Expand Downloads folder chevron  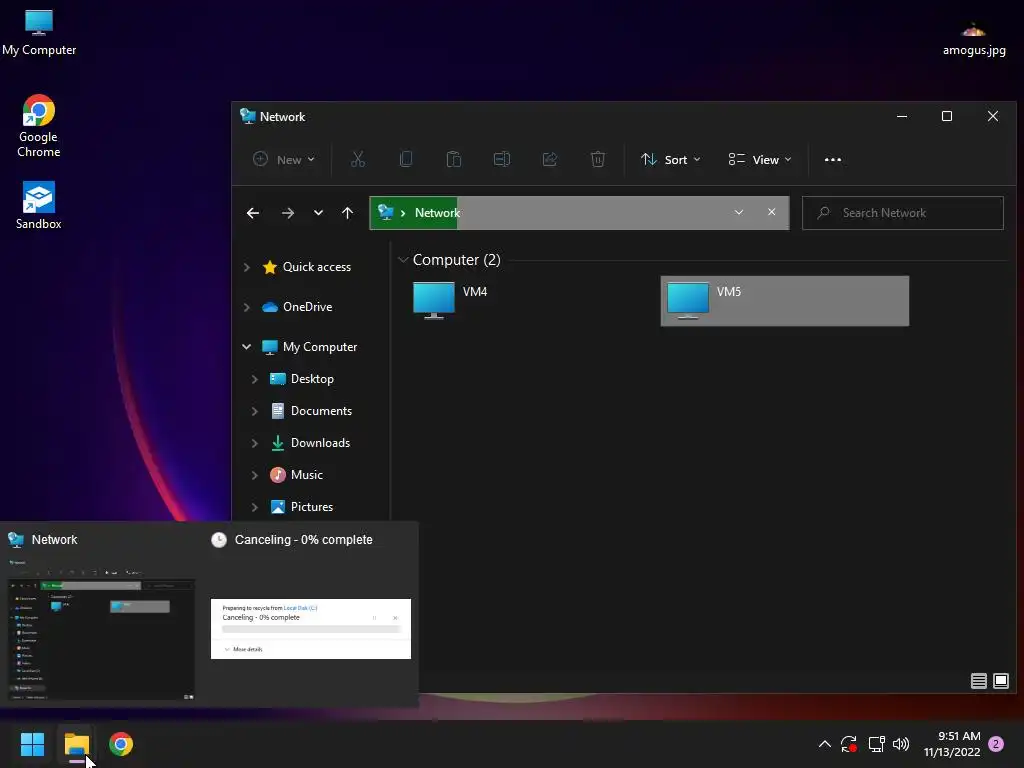coord(255,443)
